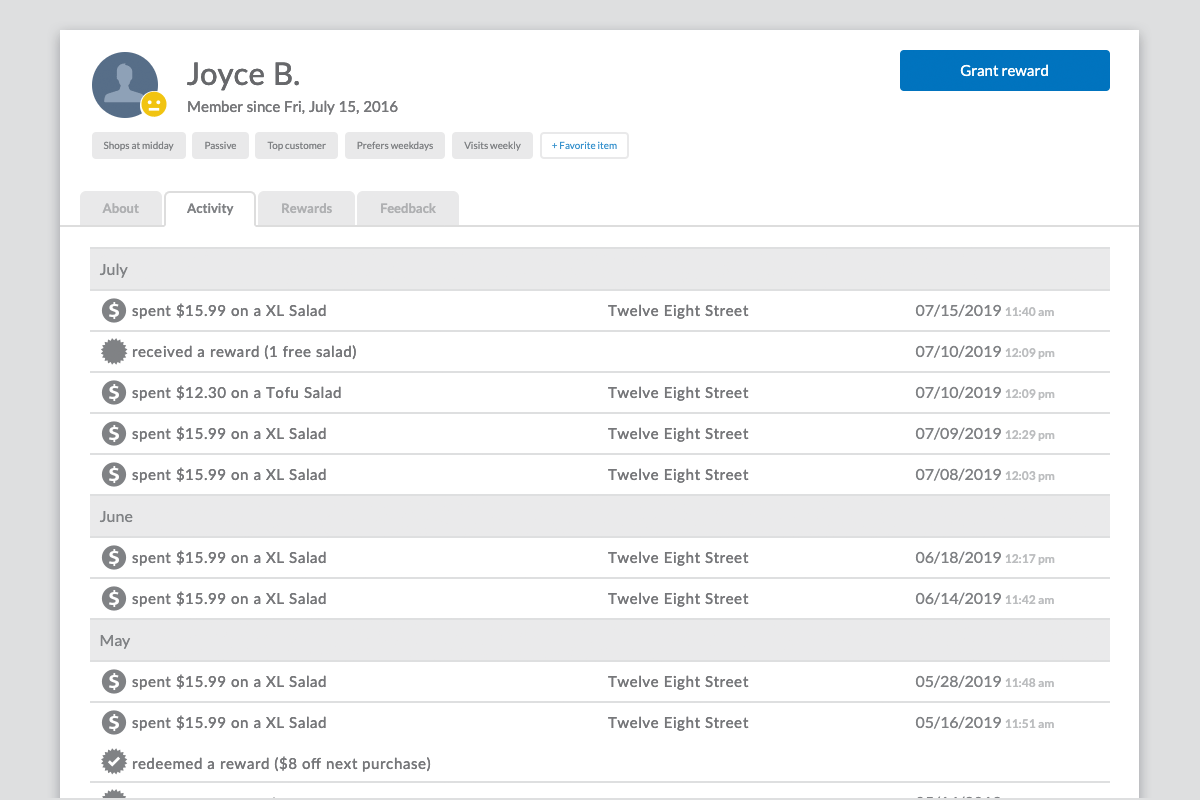Open the Feedback tab
The width and height of the screenshot is (1200, 800).
point(408,209)
